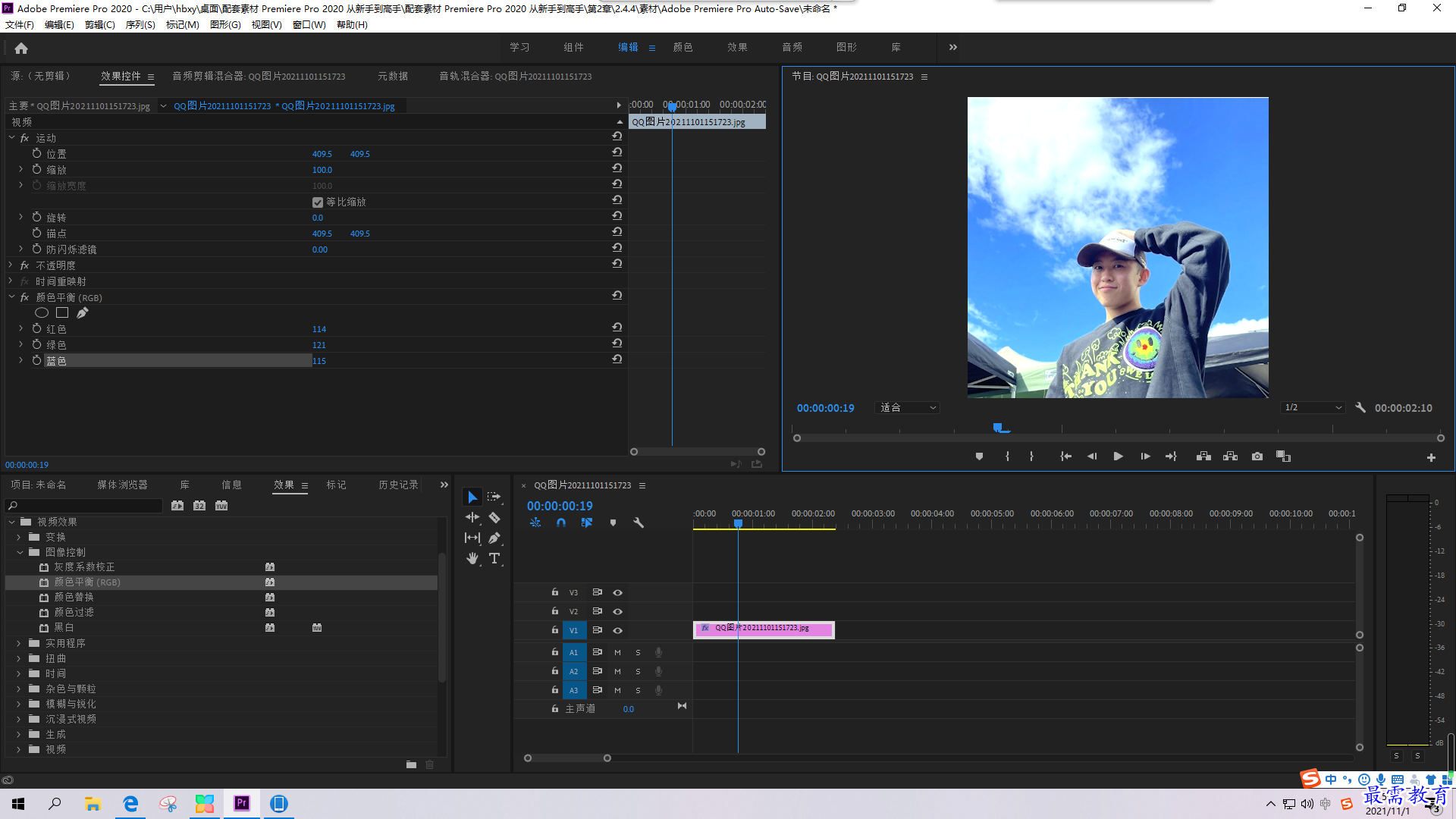Image resolution: width=1456 pixels, height=819 pixels.
Task: Click Export Frame camera icon
Action: pyautogui.click(x=1257, y=457)
